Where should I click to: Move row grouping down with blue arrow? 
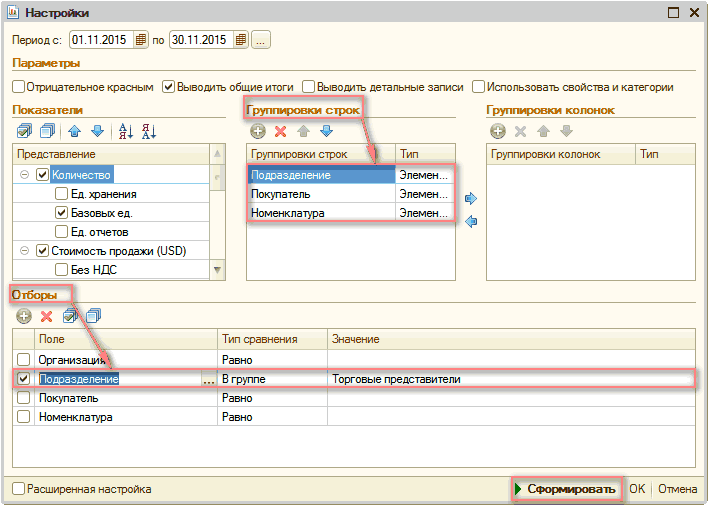click(x=325, y=131)
